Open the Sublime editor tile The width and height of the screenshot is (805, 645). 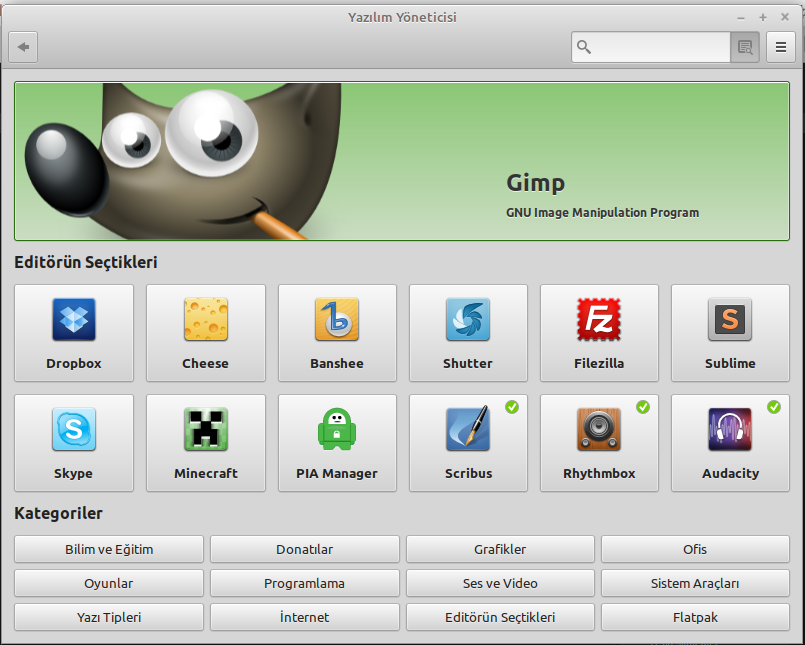(730, 333)
